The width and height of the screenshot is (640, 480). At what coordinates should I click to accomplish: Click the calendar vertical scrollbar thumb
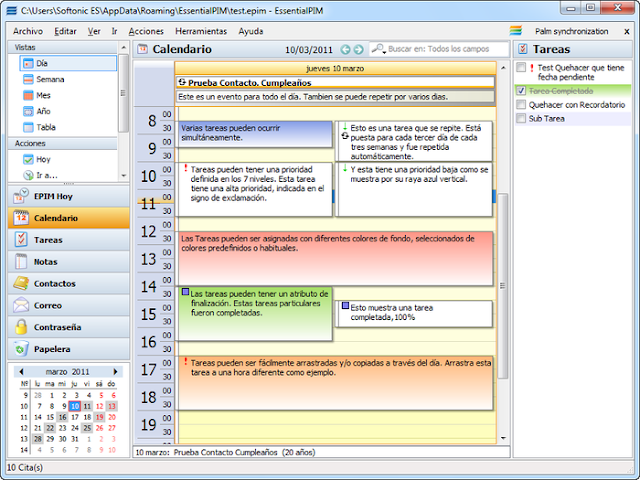coord(503,286)
